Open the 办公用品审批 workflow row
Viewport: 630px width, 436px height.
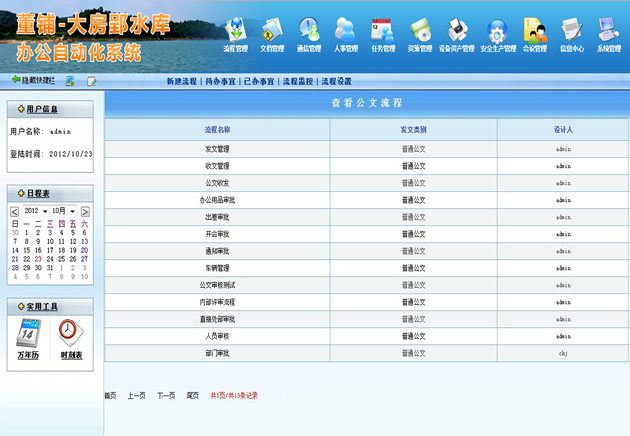click(366, 200)
